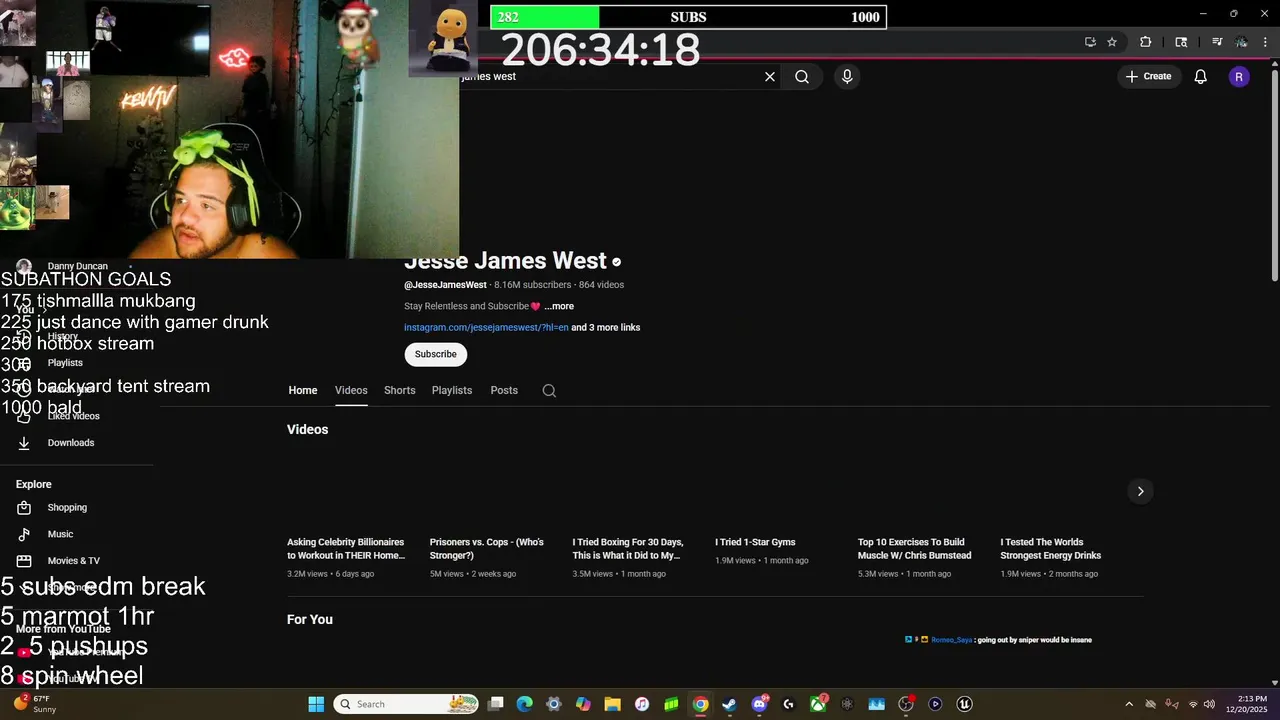Image resolution: width=1280 pixels, height=720 pixels.
Task: Search within channel using magnifier icon
Action: click(549, 391)
